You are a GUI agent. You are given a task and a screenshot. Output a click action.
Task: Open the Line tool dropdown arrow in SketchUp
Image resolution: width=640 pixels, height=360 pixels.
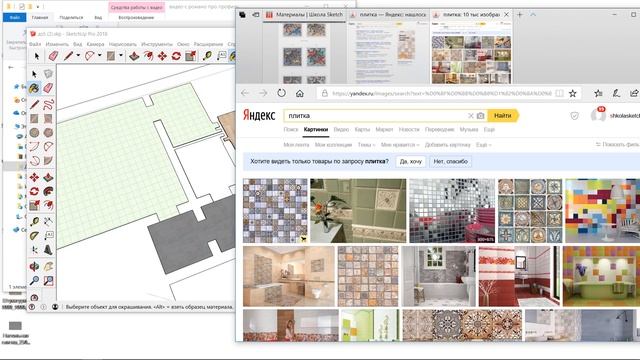click(78, 56)
